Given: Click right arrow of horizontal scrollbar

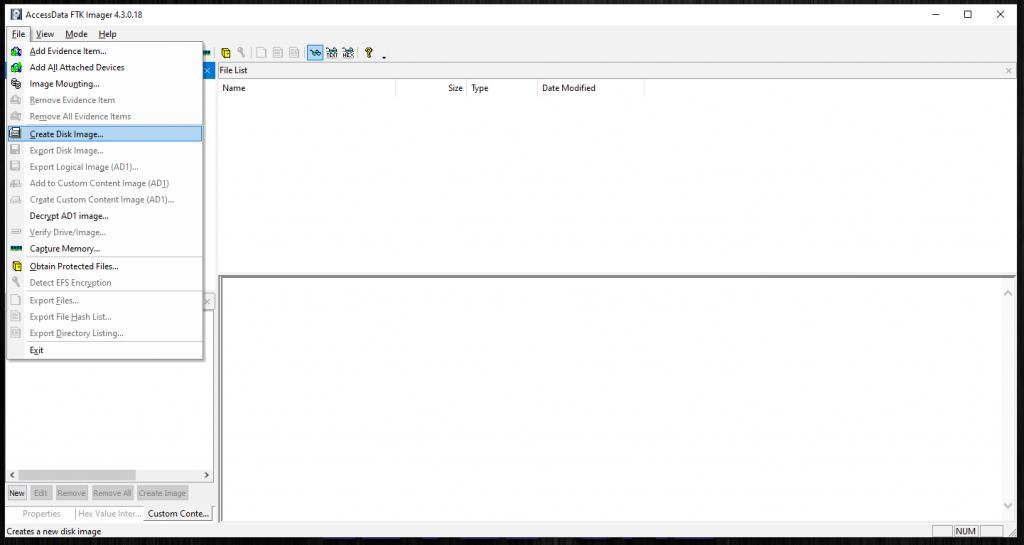Looking at the screenshot, I should coord(206,475).
